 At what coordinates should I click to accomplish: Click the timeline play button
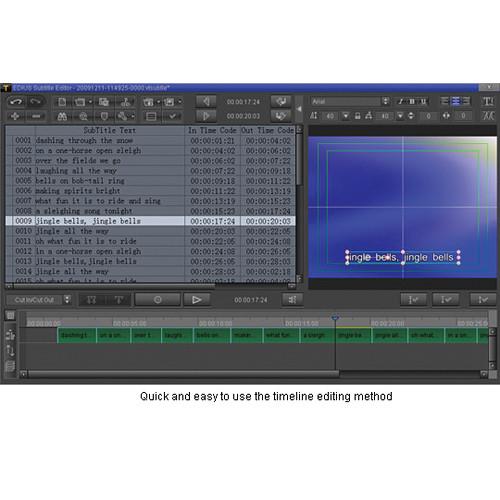click(197, 300)
